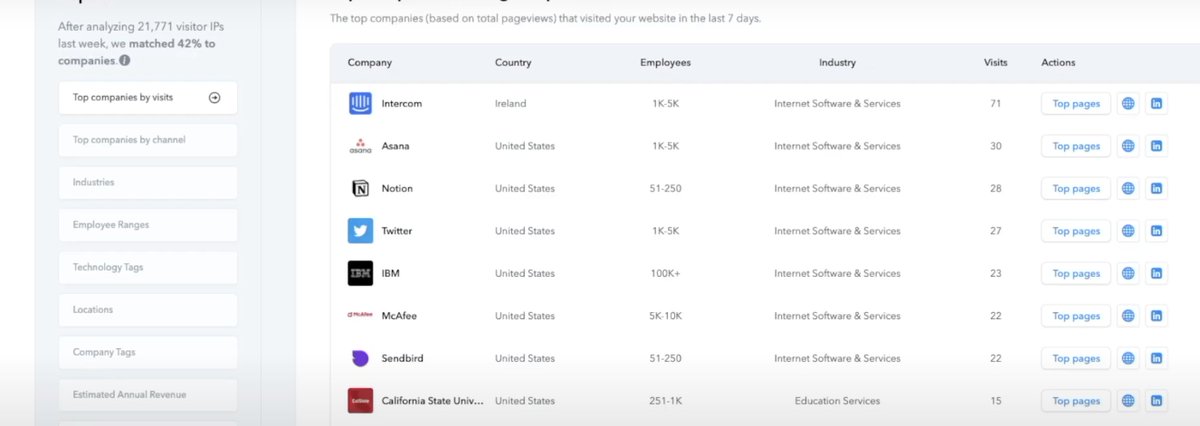Click the Visits column header
Screen dimensions: 1200x426
tap(995, 62)
